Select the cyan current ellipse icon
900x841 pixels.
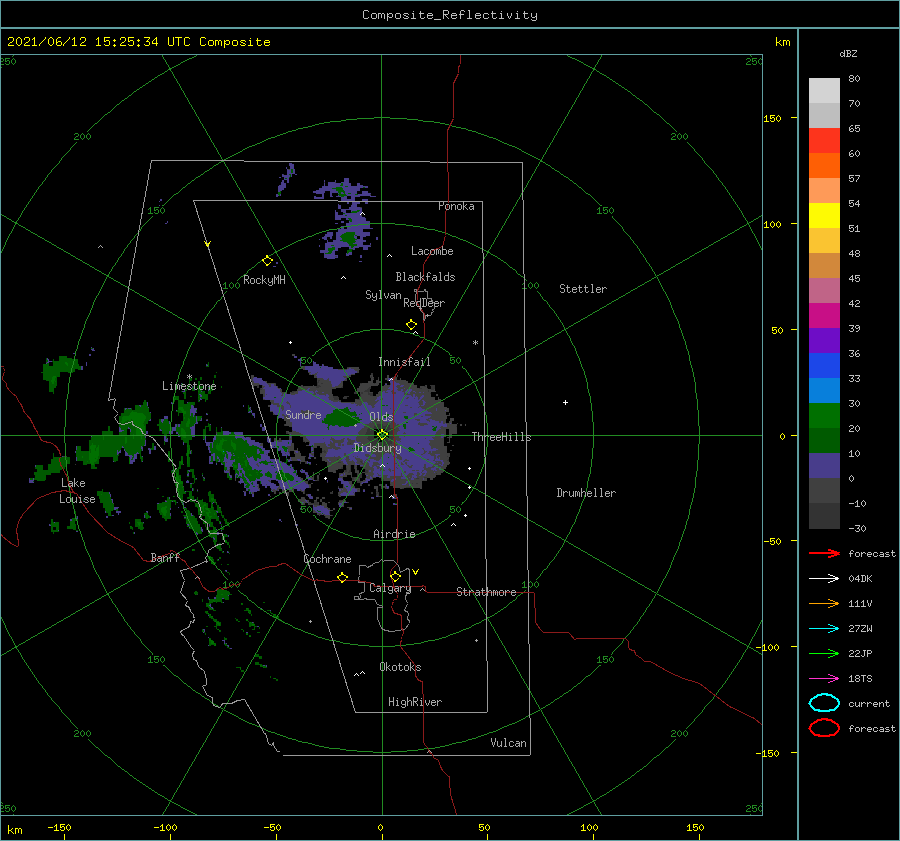(x=824, y=703)
